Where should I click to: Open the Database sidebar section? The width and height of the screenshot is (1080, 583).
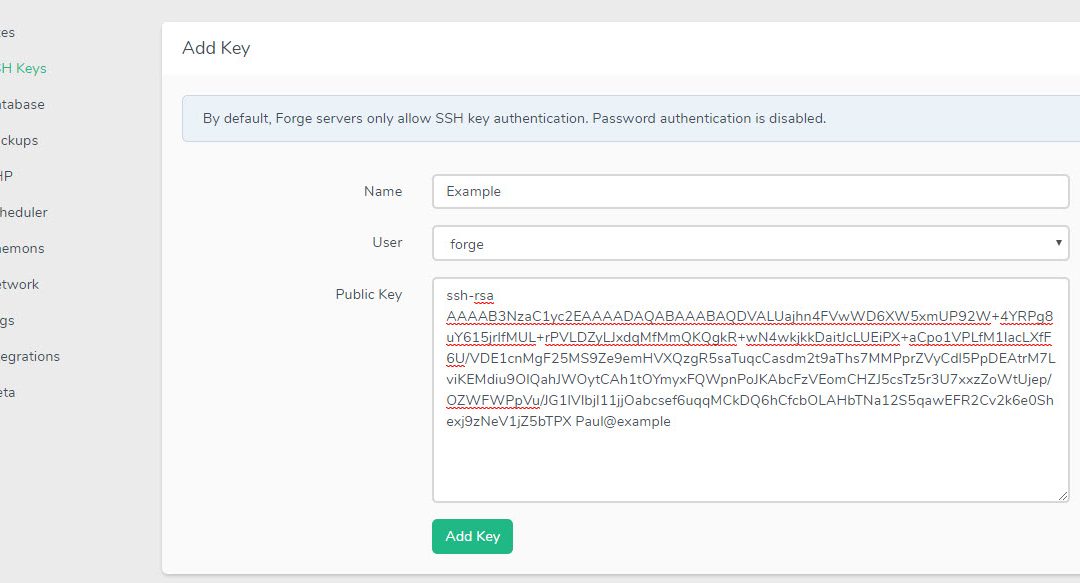tap(22, 104)
